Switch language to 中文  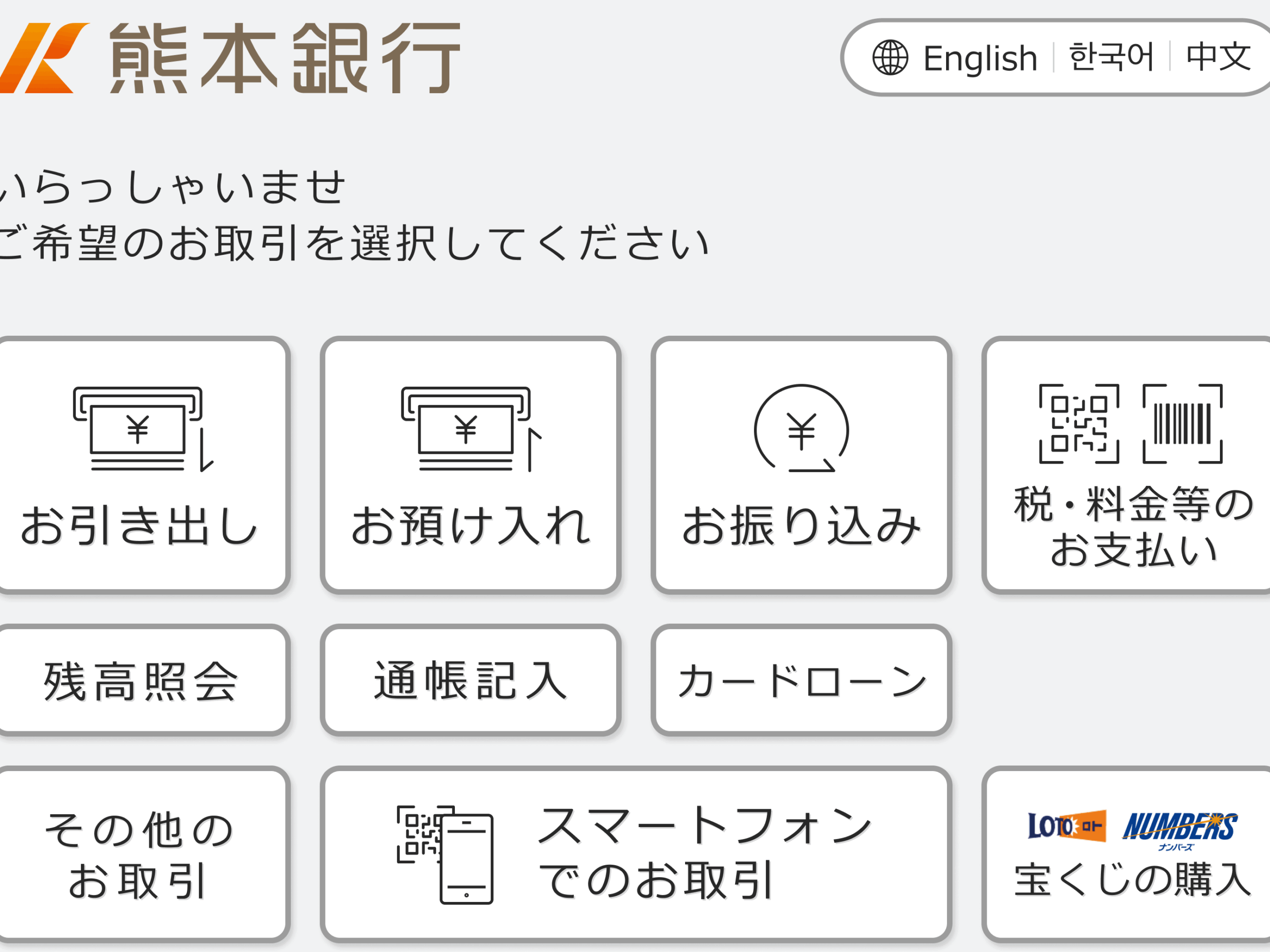click(x=1218, y=57)
